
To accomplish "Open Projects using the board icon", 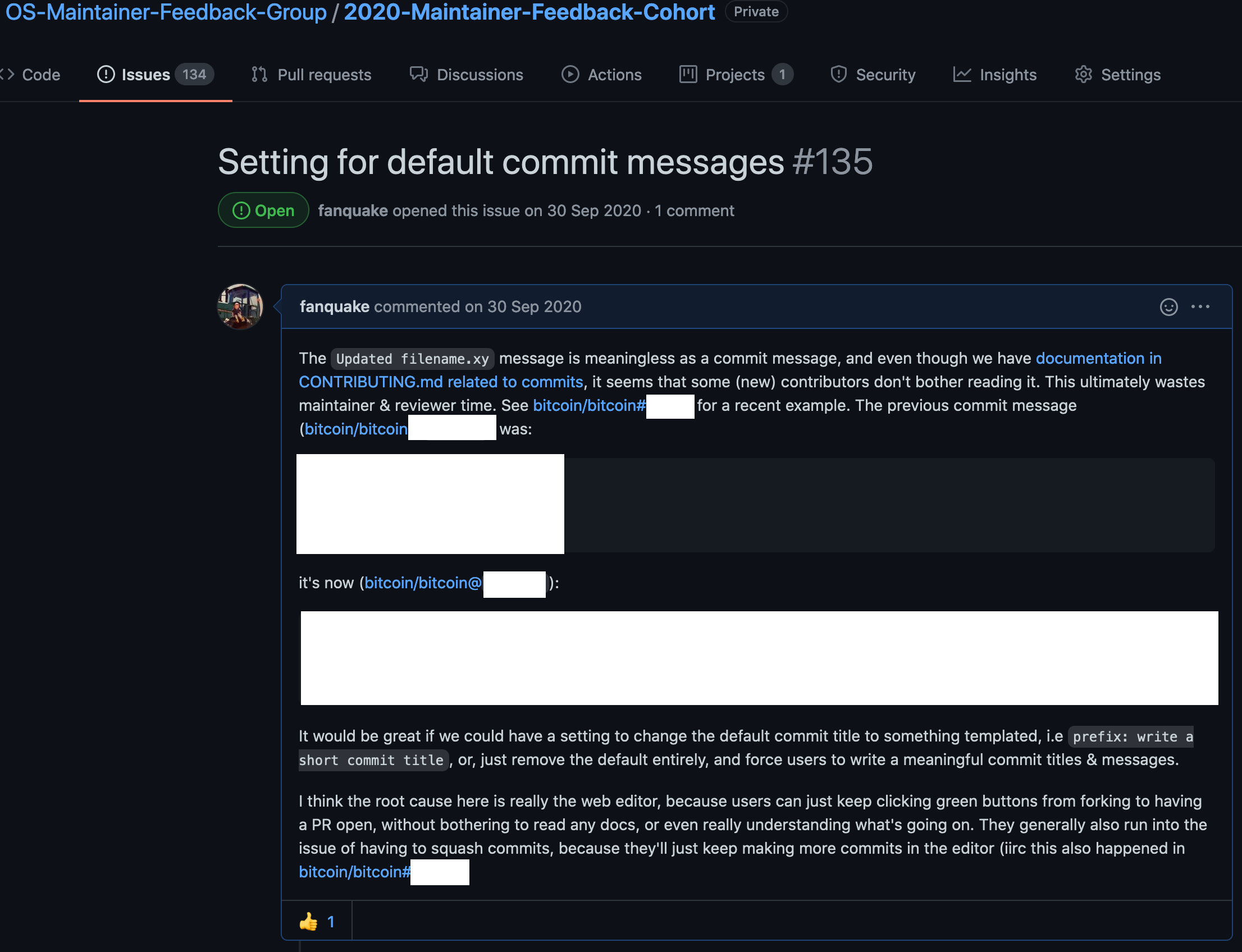I will (688, 74).
